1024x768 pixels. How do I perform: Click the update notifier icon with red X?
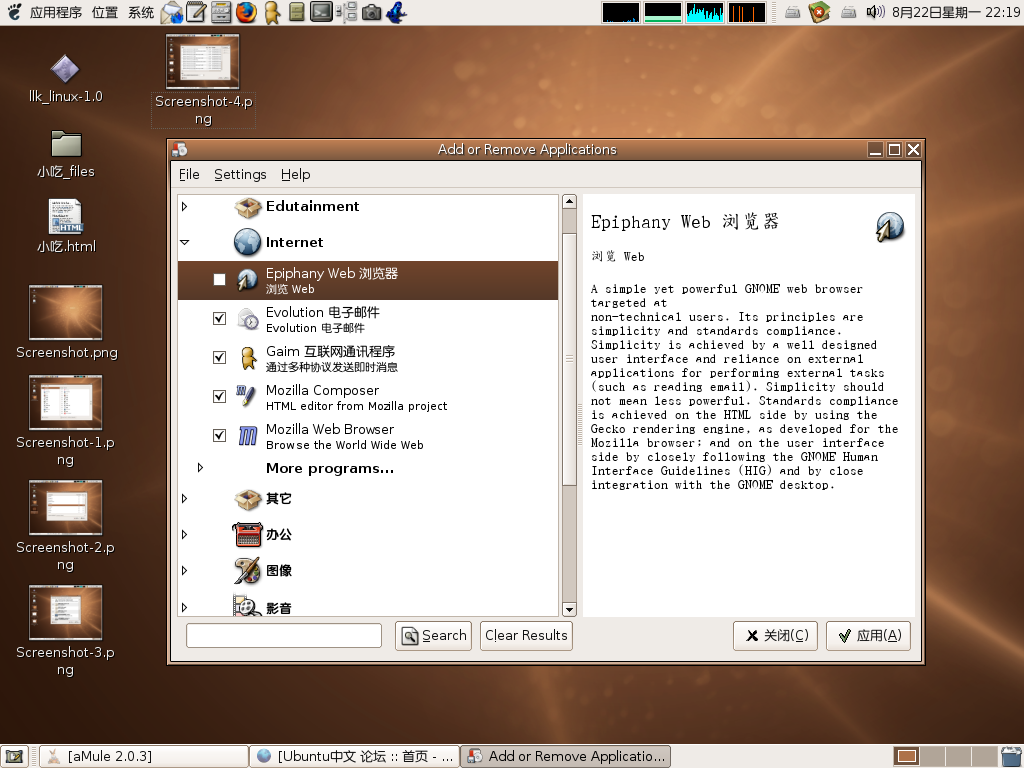point(818,12)
